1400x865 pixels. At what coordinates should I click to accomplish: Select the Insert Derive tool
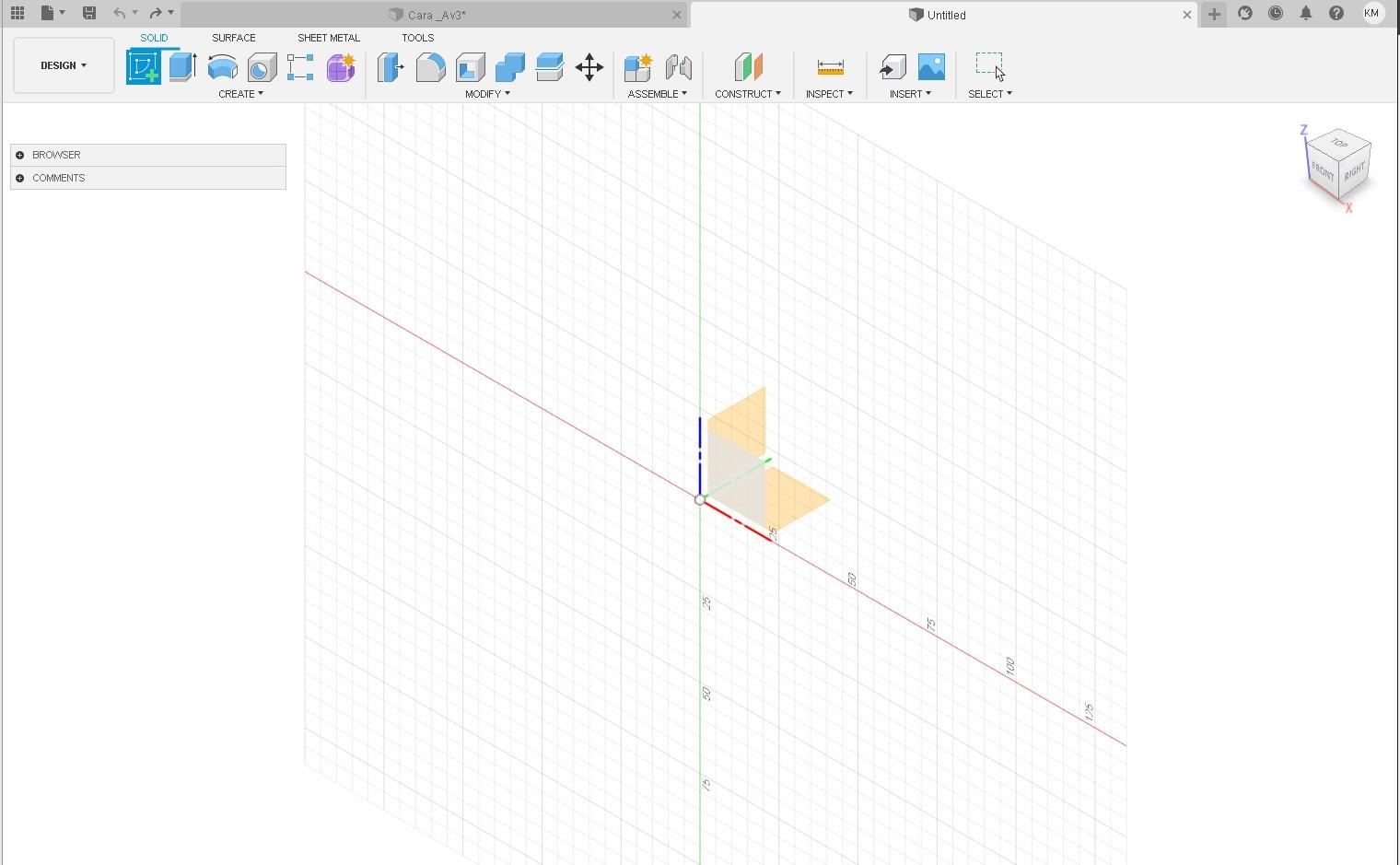point(892,67)
